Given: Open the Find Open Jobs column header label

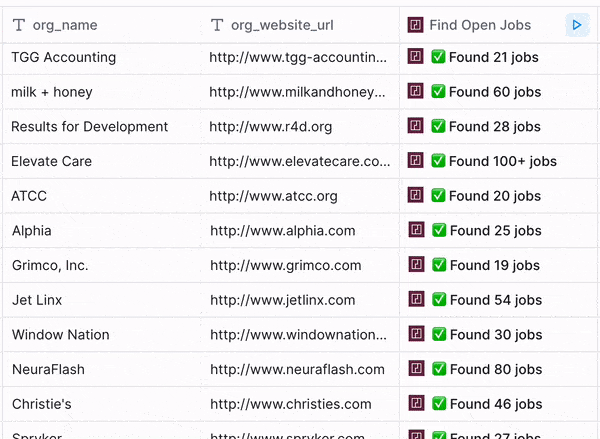Looking at the screenshot, I should click(480, 25).
